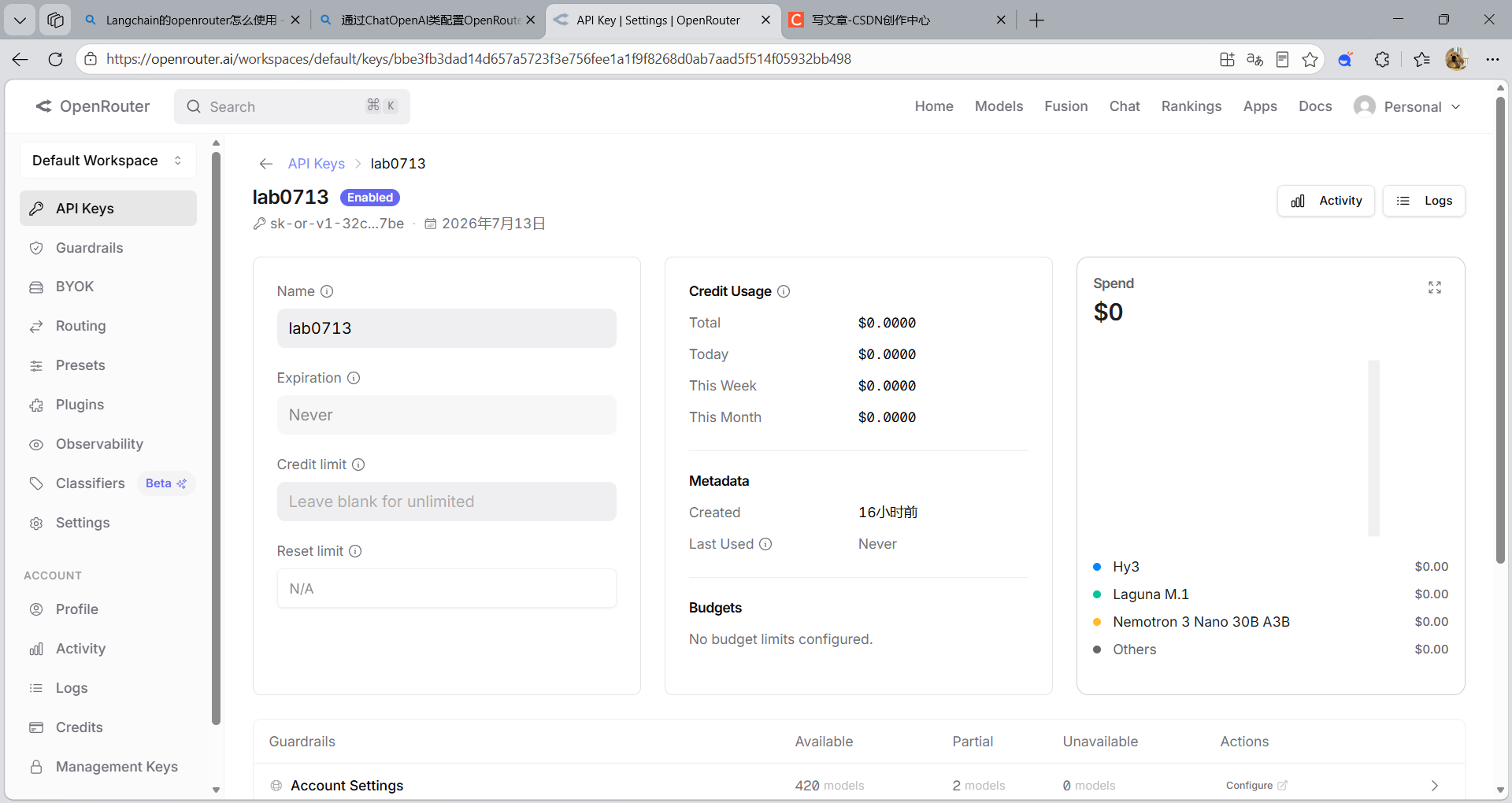Expand the Personal account menu
Viewport: 1512px width, 803px height.
click(1408, 106)
